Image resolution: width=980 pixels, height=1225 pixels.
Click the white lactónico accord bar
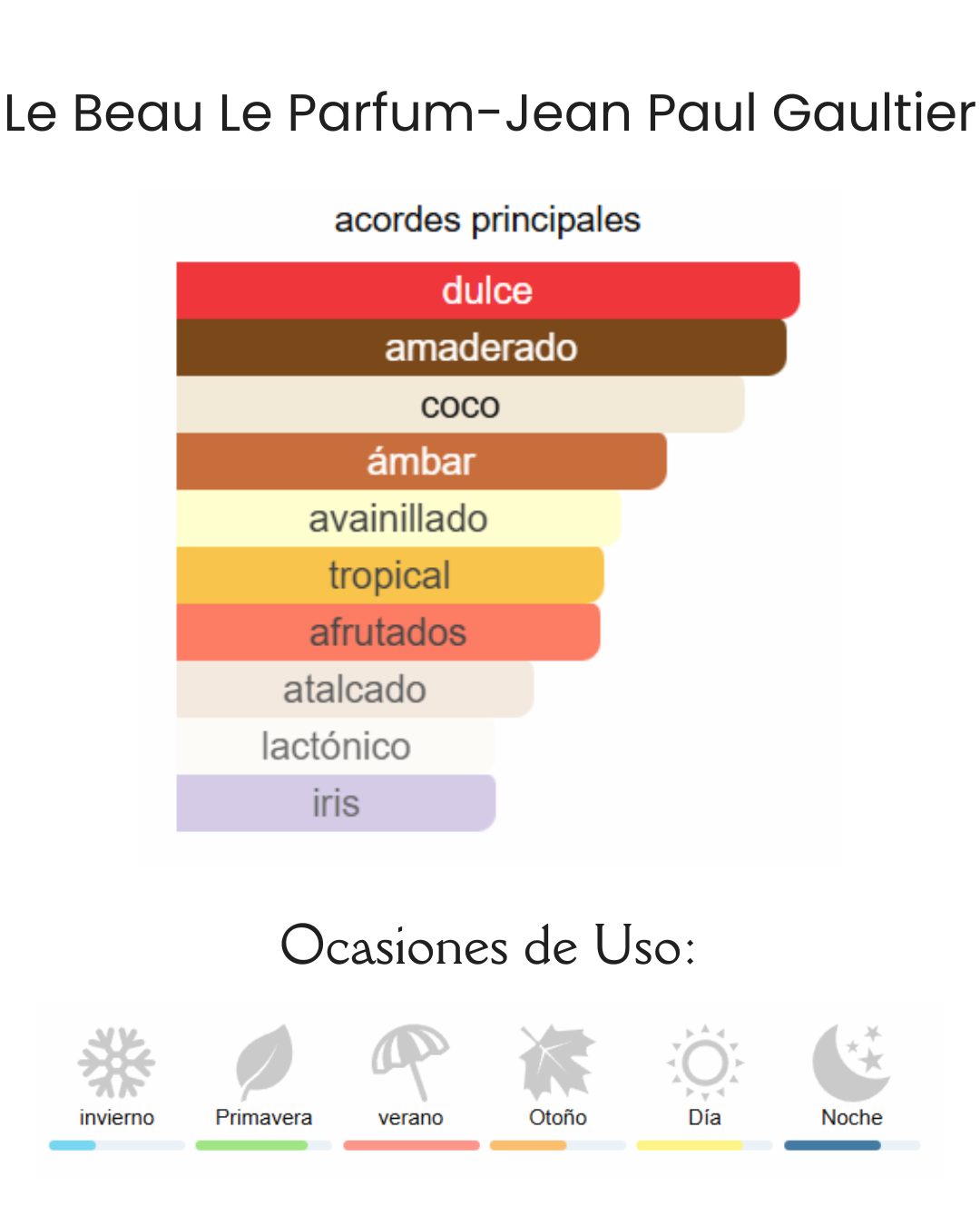pos(336,746)
